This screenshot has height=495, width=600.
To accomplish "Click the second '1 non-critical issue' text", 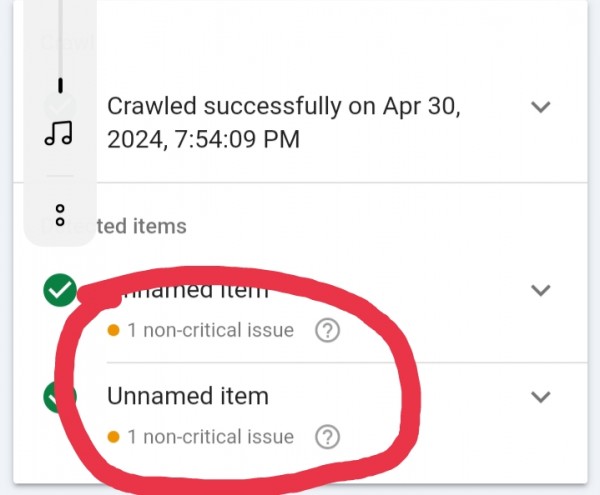I will [x=210, y=436].
